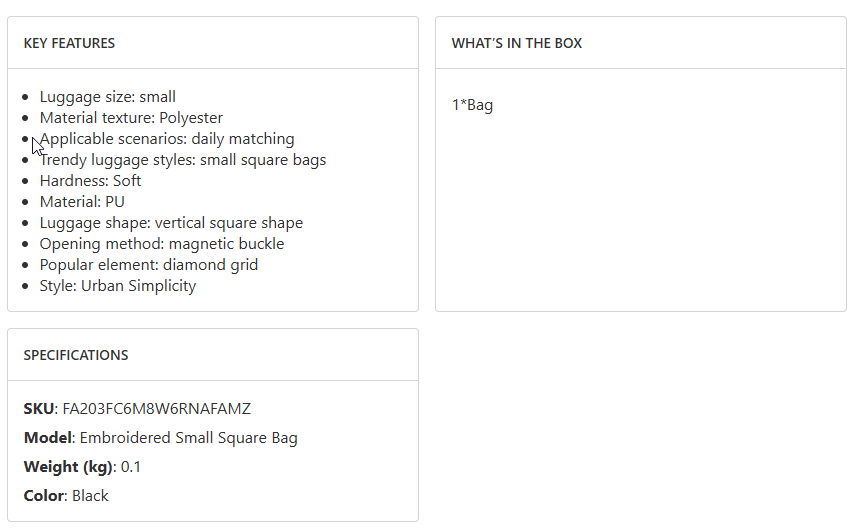Click the KEY FEATURES heading

tap(69, 43)
